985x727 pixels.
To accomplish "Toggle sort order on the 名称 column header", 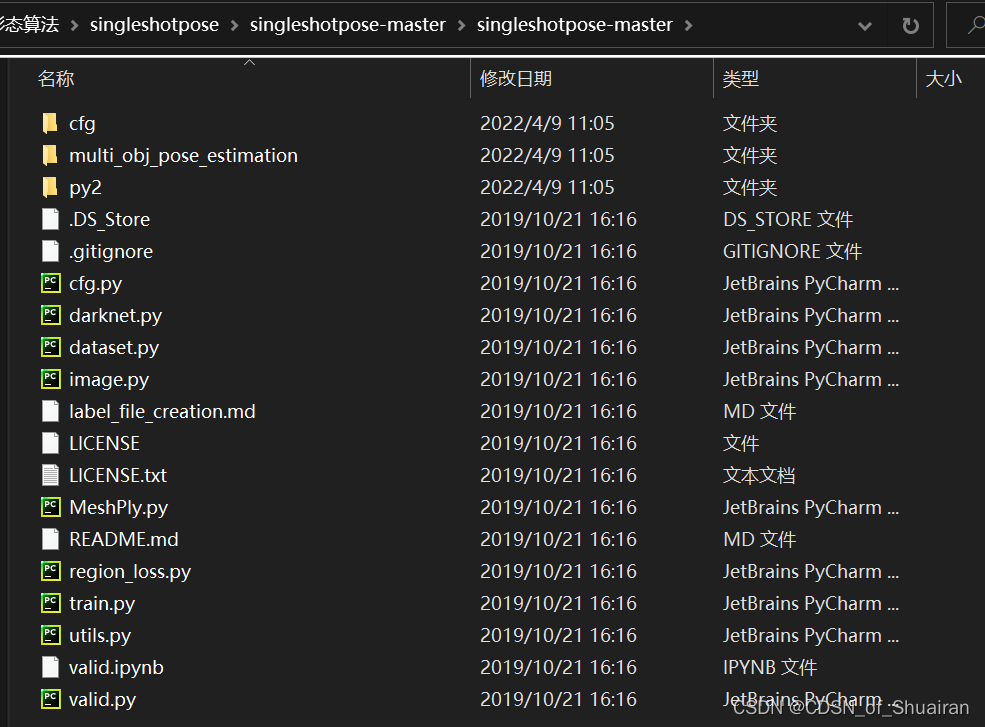I will 56,78.
